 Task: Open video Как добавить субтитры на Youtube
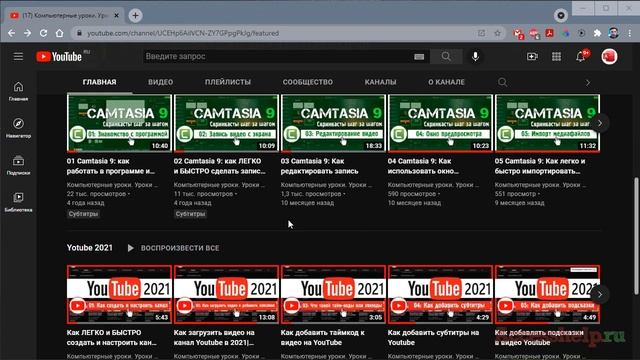coord(433,338)
